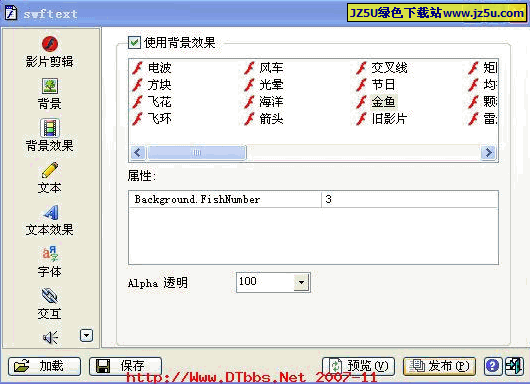Select the 节日 background effect
The width and height of the screenshot is (530, 384).
[x=383, y=85]
